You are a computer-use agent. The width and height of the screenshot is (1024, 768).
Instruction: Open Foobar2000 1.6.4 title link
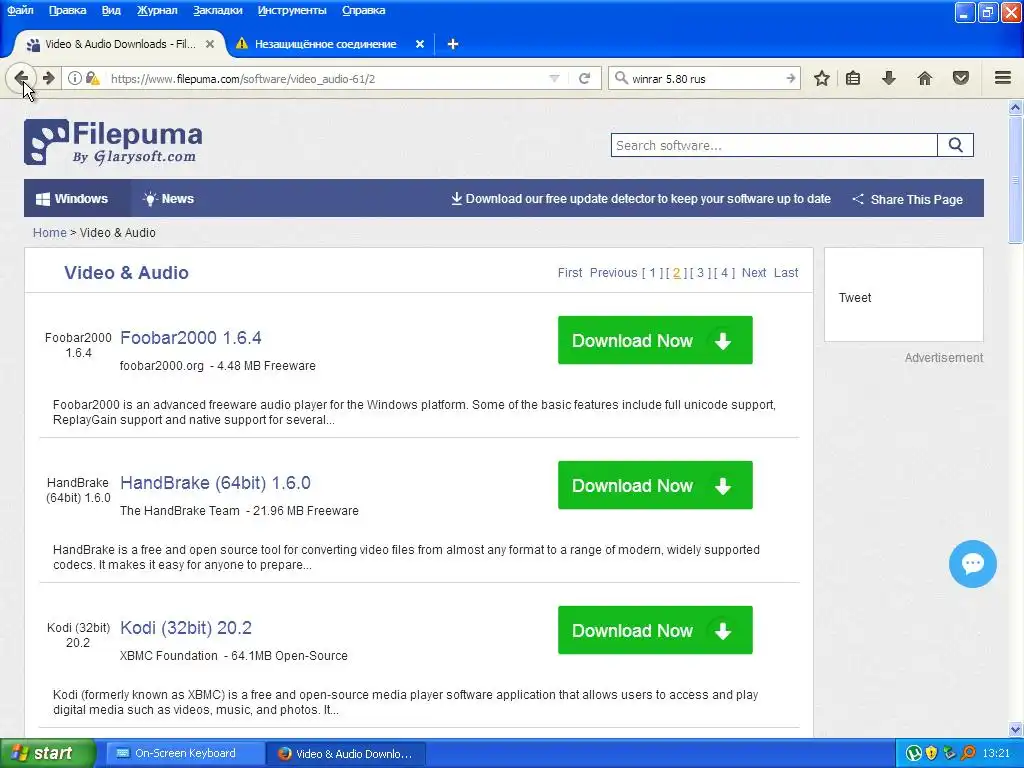pyautogui.click(x=191, y=338)
